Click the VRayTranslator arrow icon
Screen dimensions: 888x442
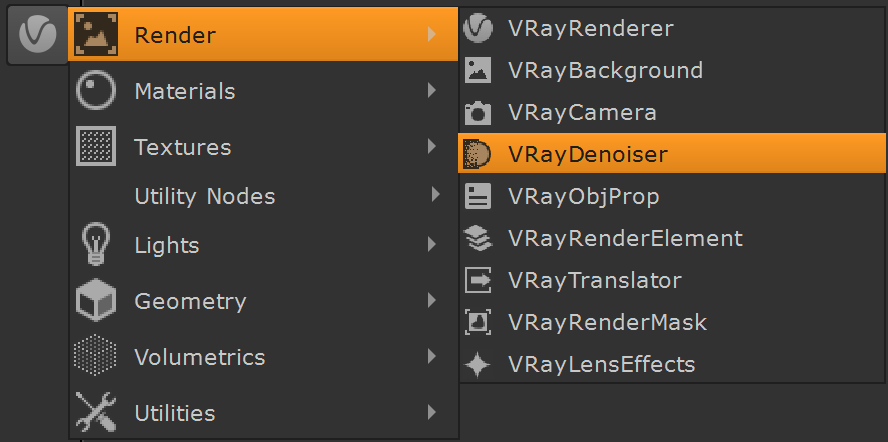[478, 280]
